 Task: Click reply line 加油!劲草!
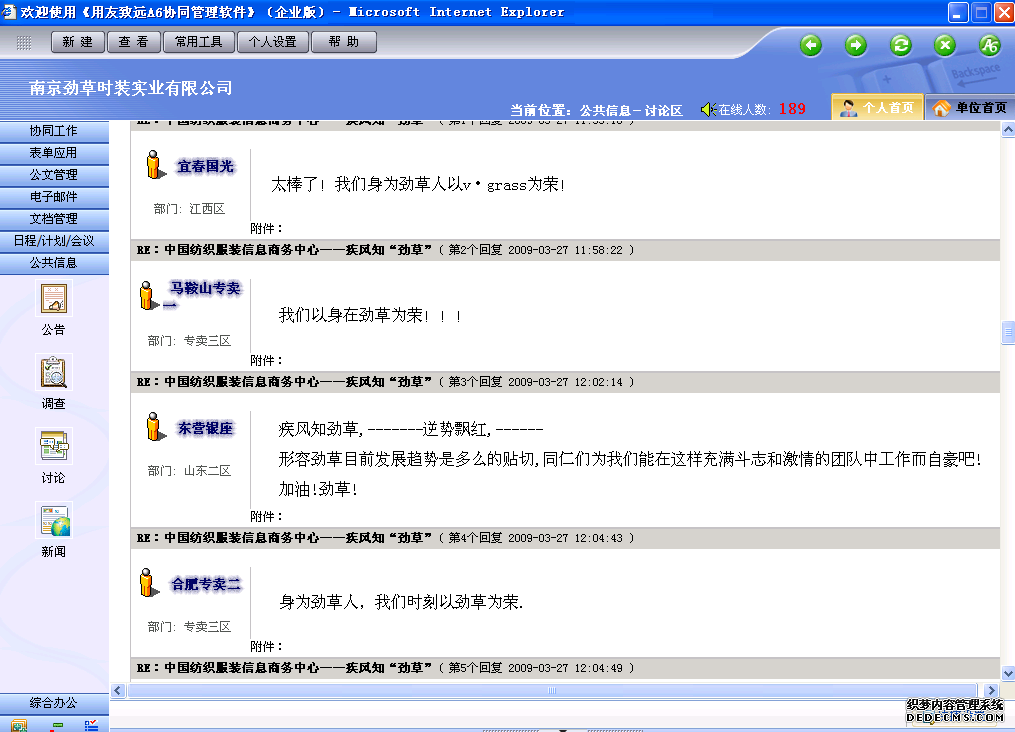pyautogui.click(x=318, y=489)
